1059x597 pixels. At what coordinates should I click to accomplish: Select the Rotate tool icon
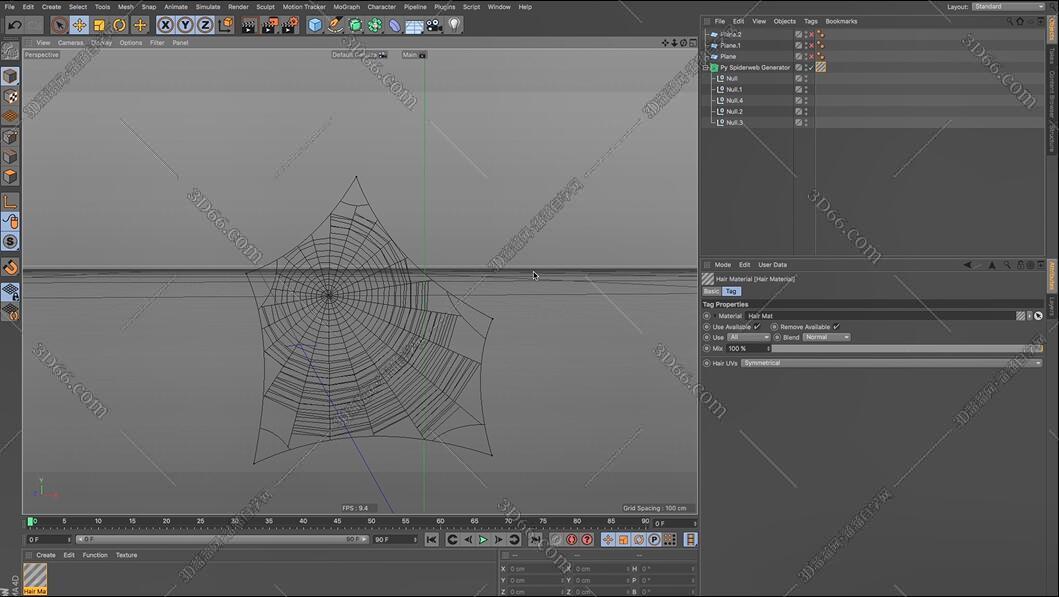[119, 25]
